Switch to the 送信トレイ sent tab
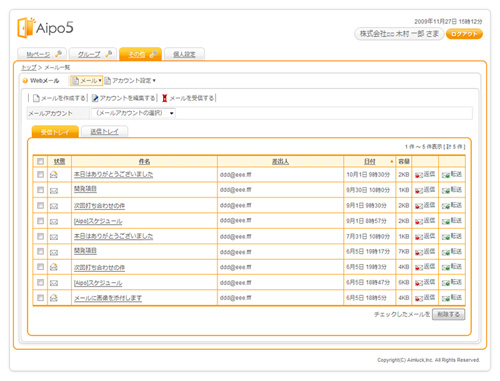 click(104, 132)
